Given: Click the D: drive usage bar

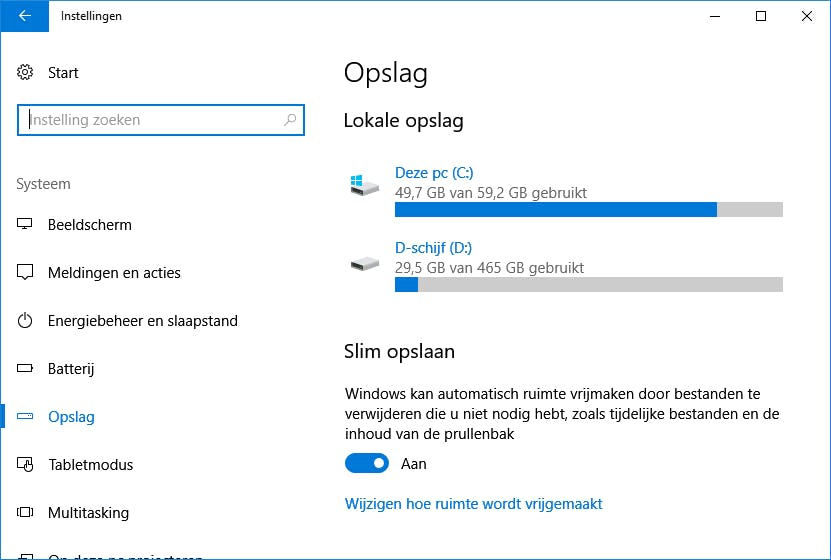Looking at the screenshot, I should [x=588, y=285].
